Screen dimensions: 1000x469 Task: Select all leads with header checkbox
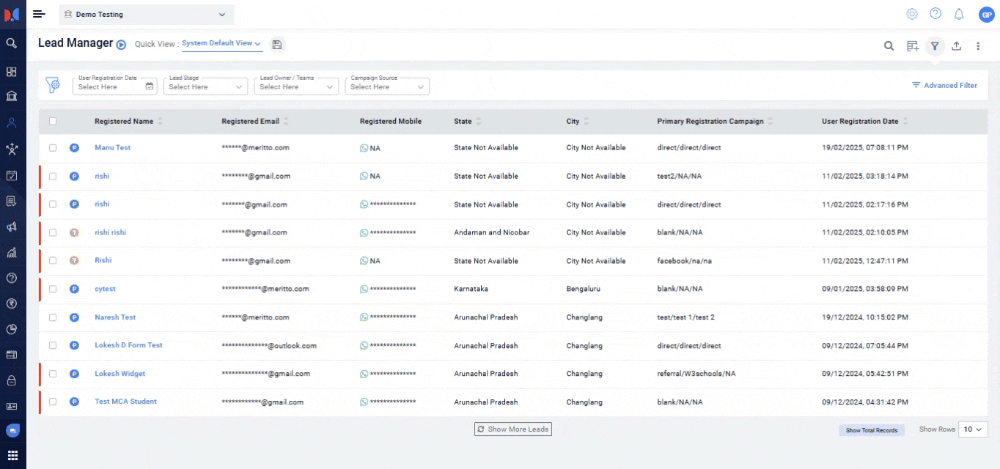pos(52,121)
